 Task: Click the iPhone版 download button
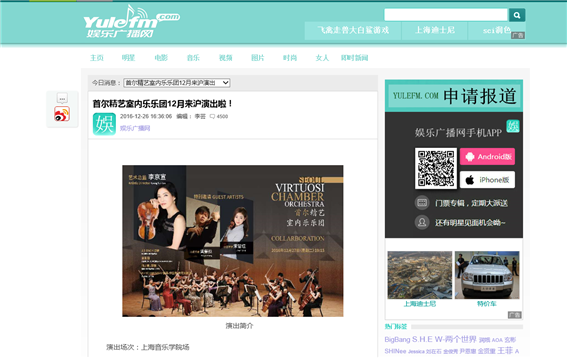[x=487, y=180]
